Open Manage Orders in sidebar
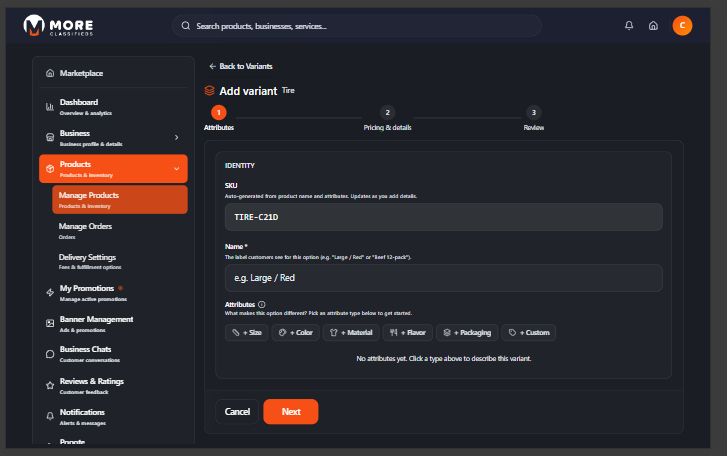 (85, 230)
